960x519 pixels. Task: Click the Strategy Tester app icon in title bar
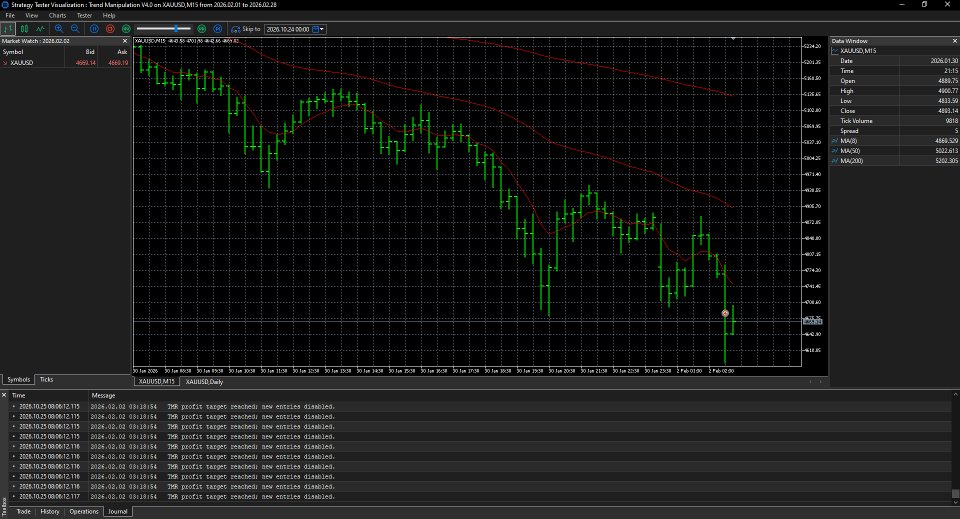point(5,4)
